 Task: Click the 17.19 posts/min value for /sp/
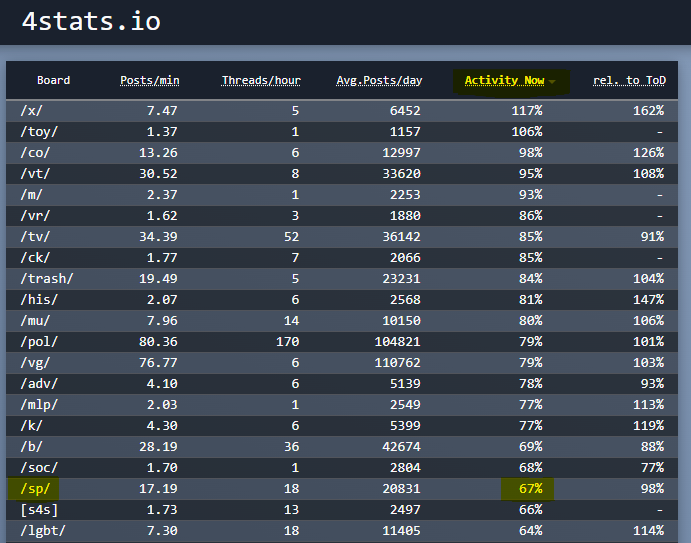158,489
